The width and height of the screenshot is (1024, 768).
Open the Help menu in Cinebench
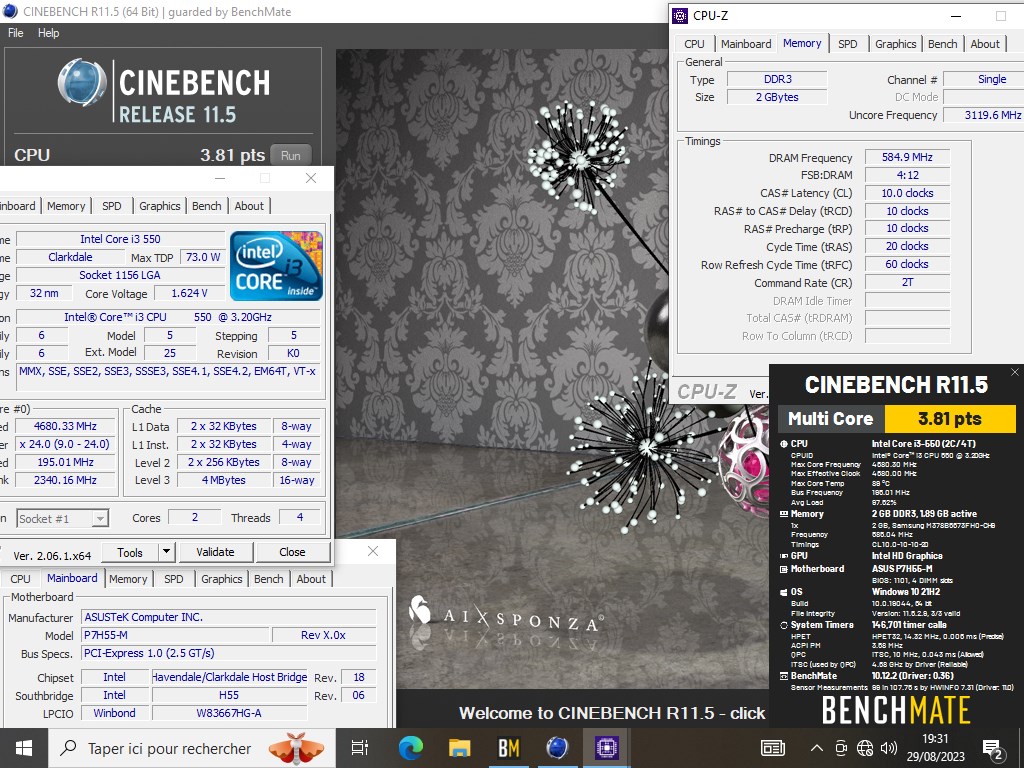48,33
